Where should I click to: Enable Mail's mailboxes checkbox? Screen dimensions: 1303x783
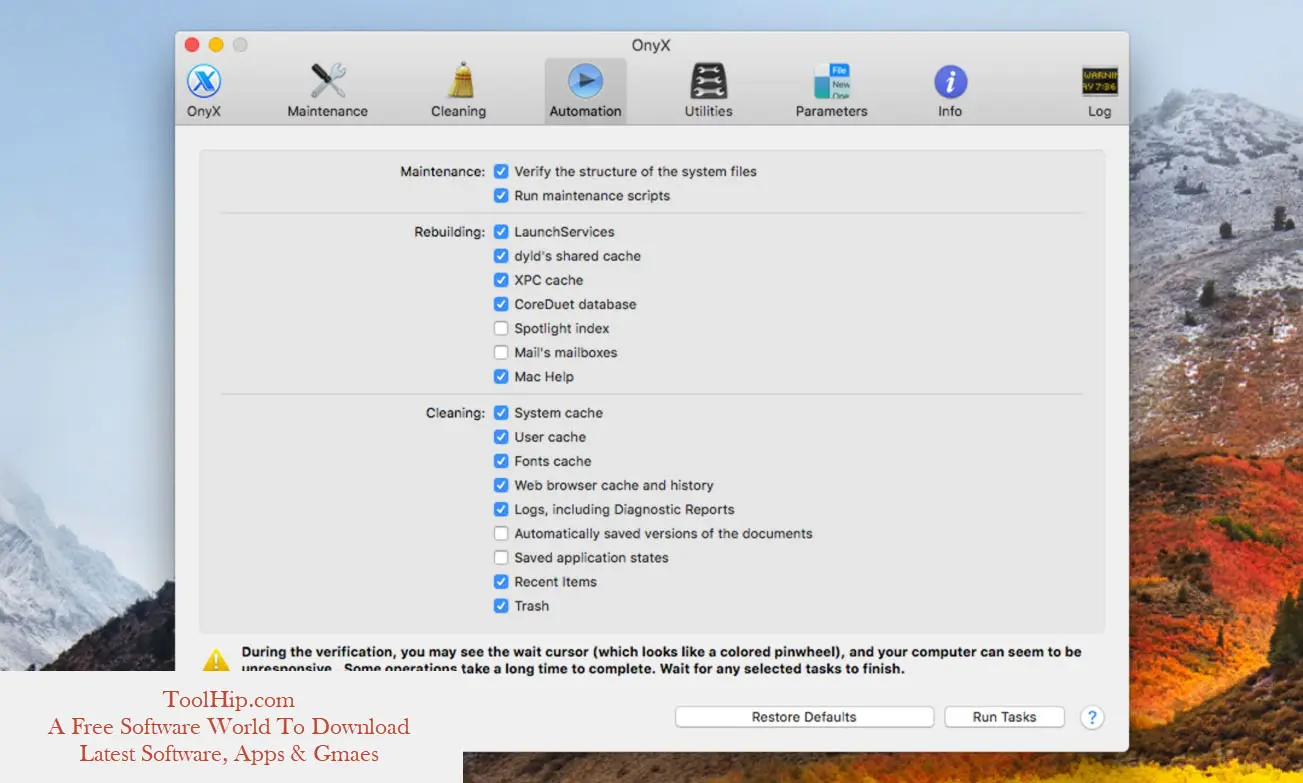point(501,352)
